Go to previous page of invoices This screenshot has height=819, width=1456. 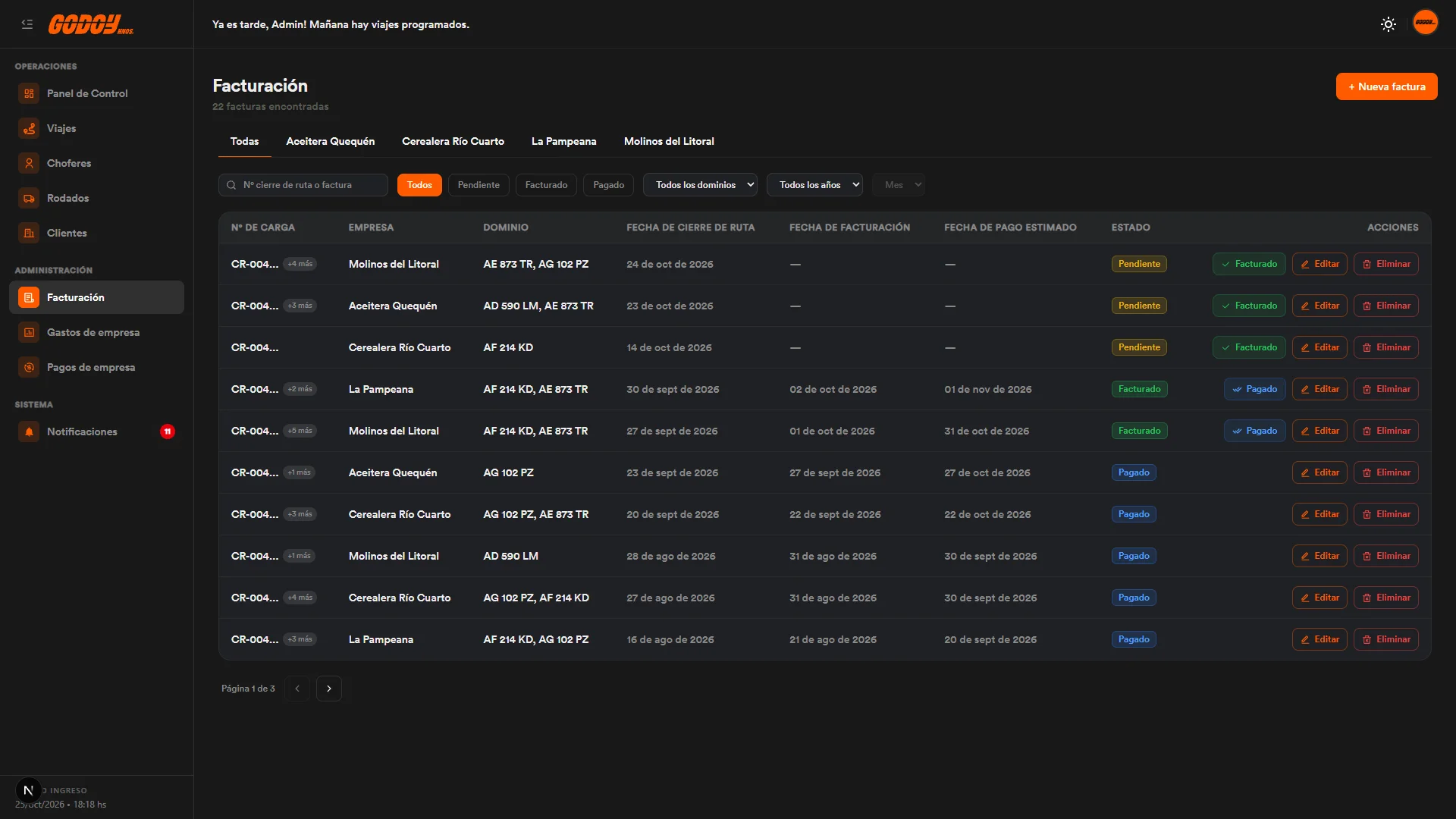[297, 689]
